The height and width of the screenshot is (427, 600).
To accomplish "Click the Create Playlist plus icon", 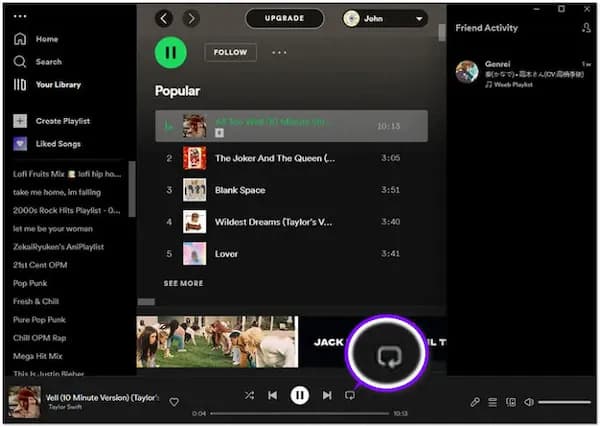I will click(19, 121).
